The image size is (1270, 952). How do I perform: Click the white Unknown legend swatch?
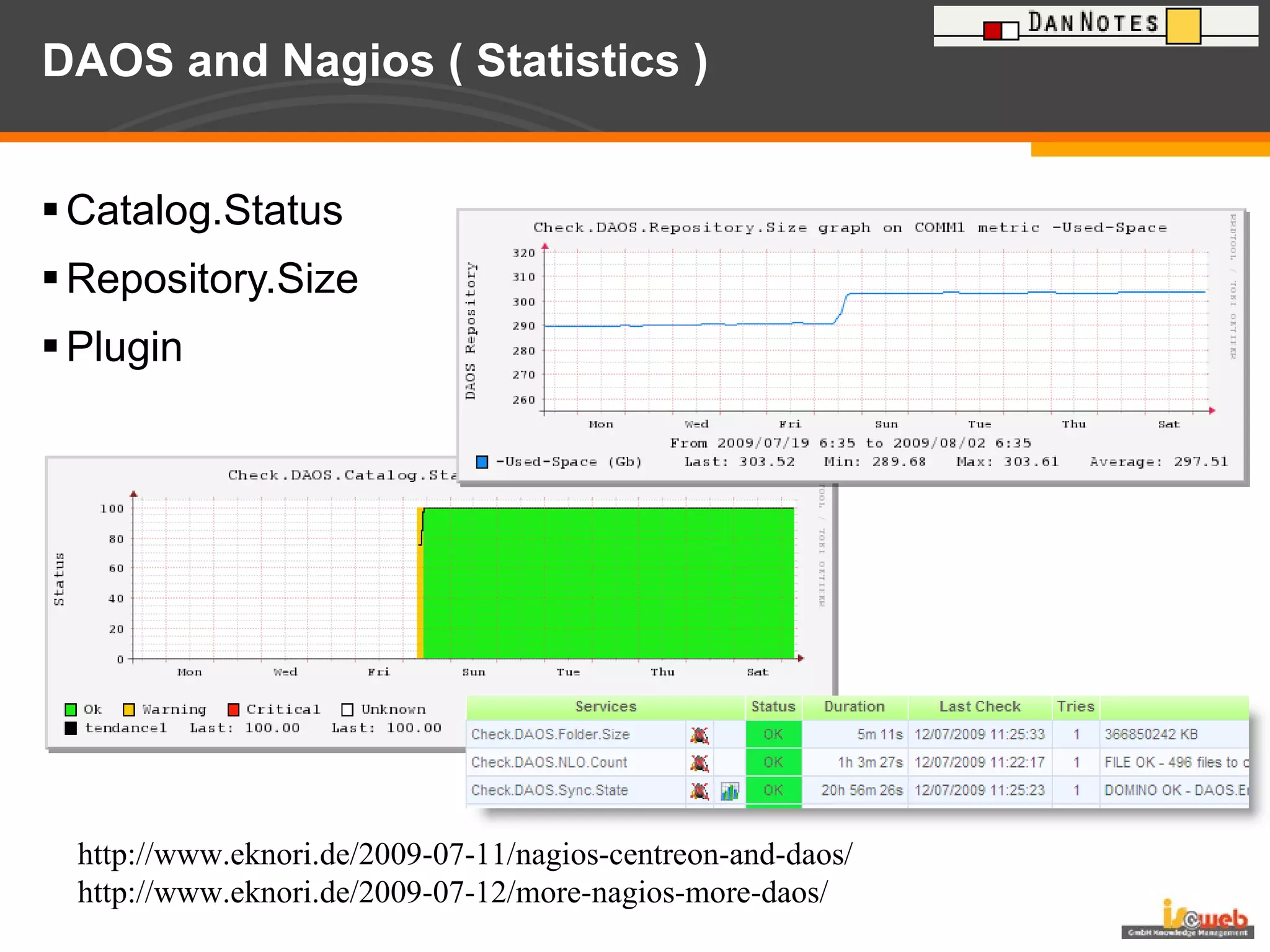coord(347,709)
